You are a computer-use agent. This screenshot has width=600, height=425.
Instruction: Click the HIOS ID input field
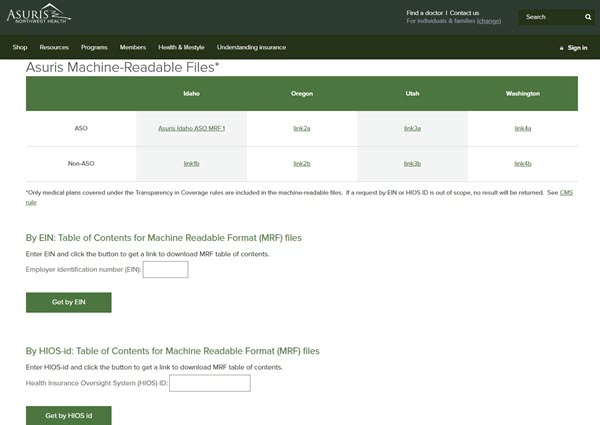210,383
